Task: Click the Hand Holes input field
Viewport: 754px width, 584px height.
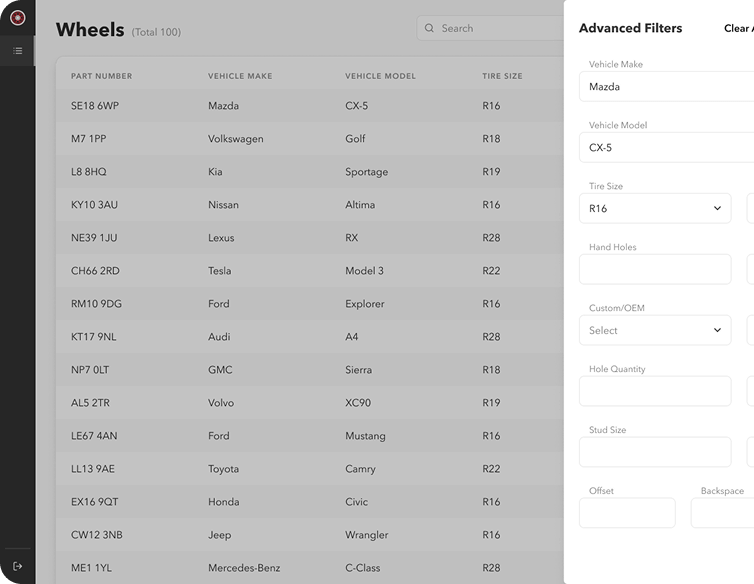Action: [655, 269]
